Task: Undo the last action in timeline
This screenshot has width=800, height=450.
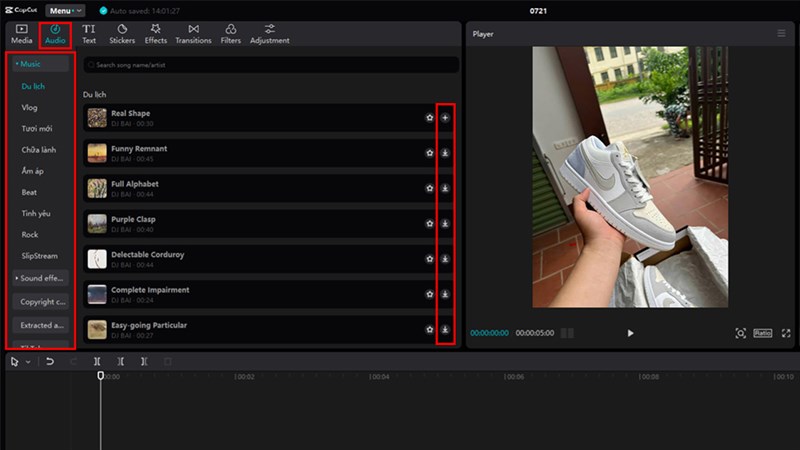Action: click(x=49, y=361)
